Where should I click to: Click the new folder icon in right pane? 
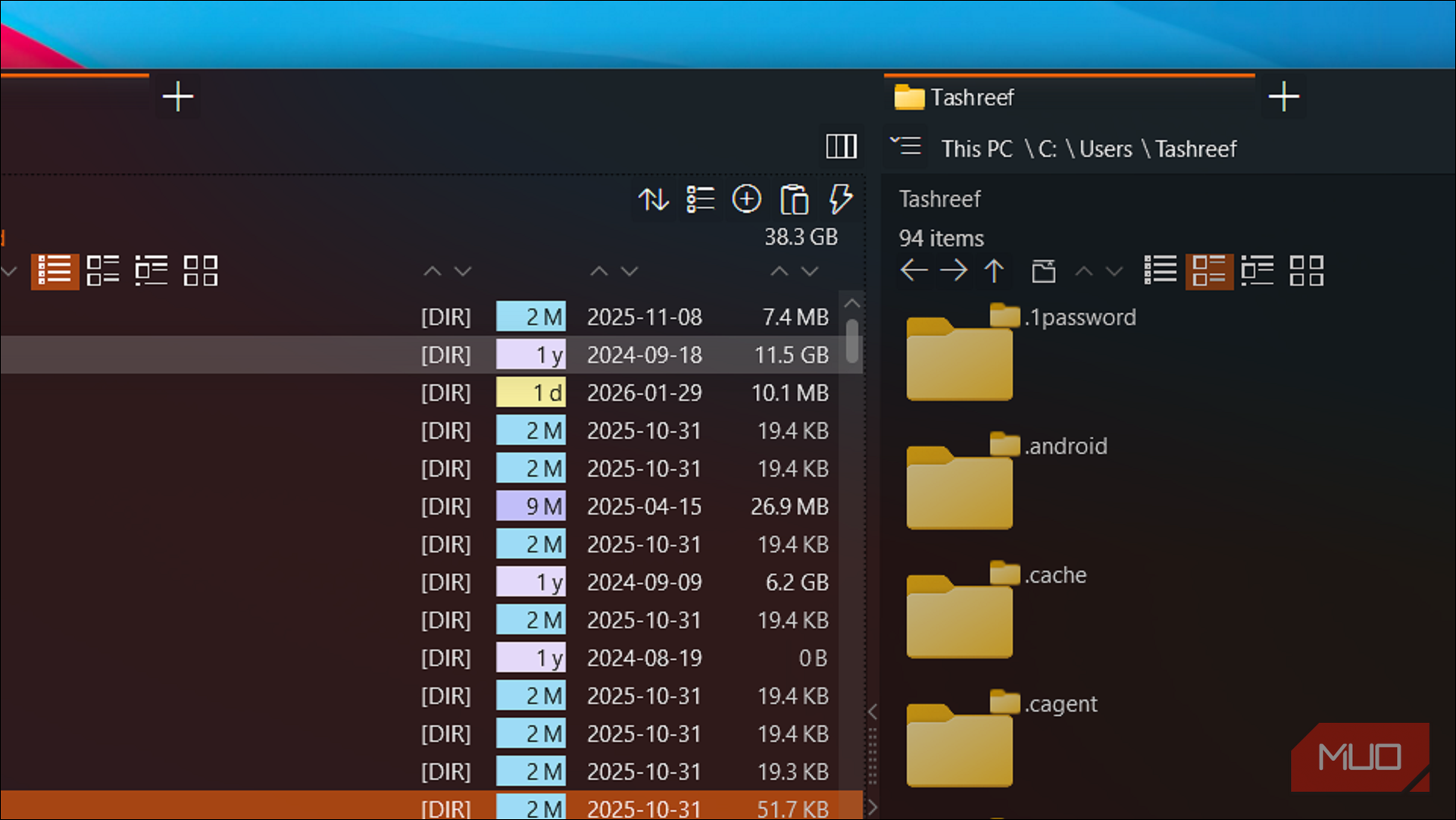[x=1043, y=271]
